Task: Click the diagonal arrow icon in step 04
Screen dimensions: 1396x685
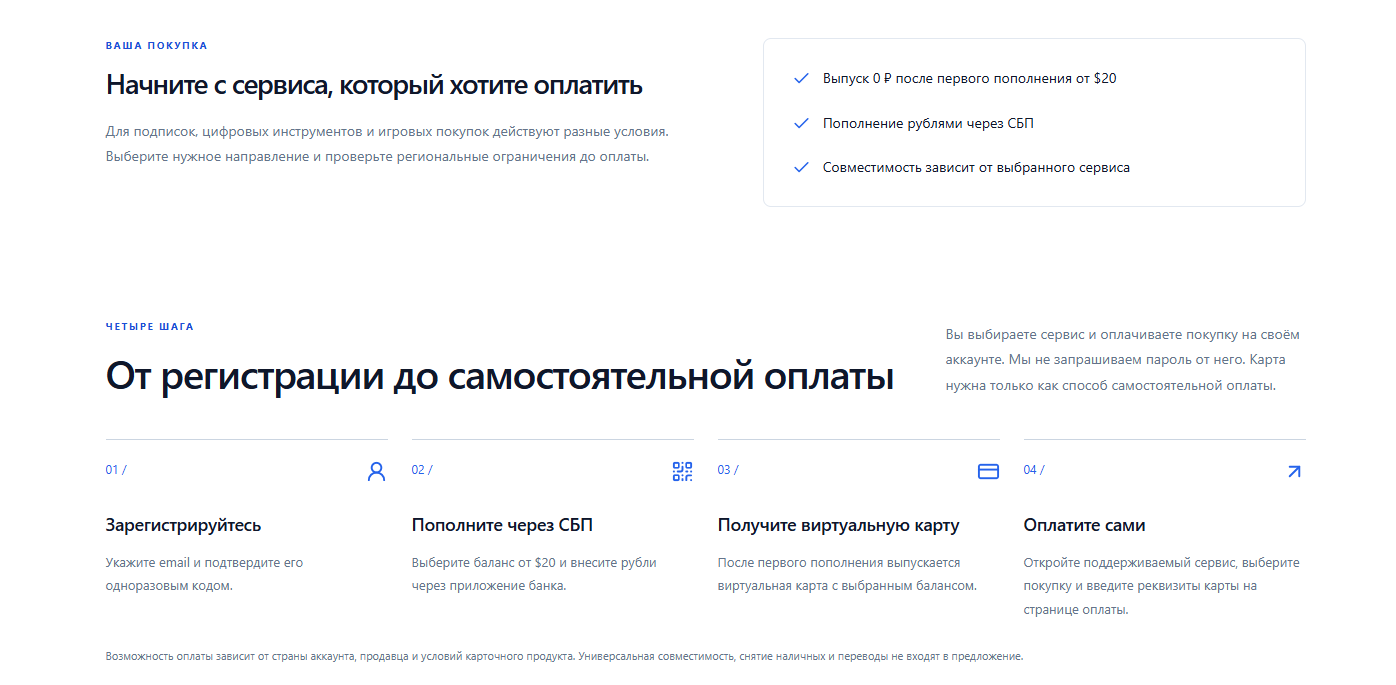Action: click(1294, 472)
